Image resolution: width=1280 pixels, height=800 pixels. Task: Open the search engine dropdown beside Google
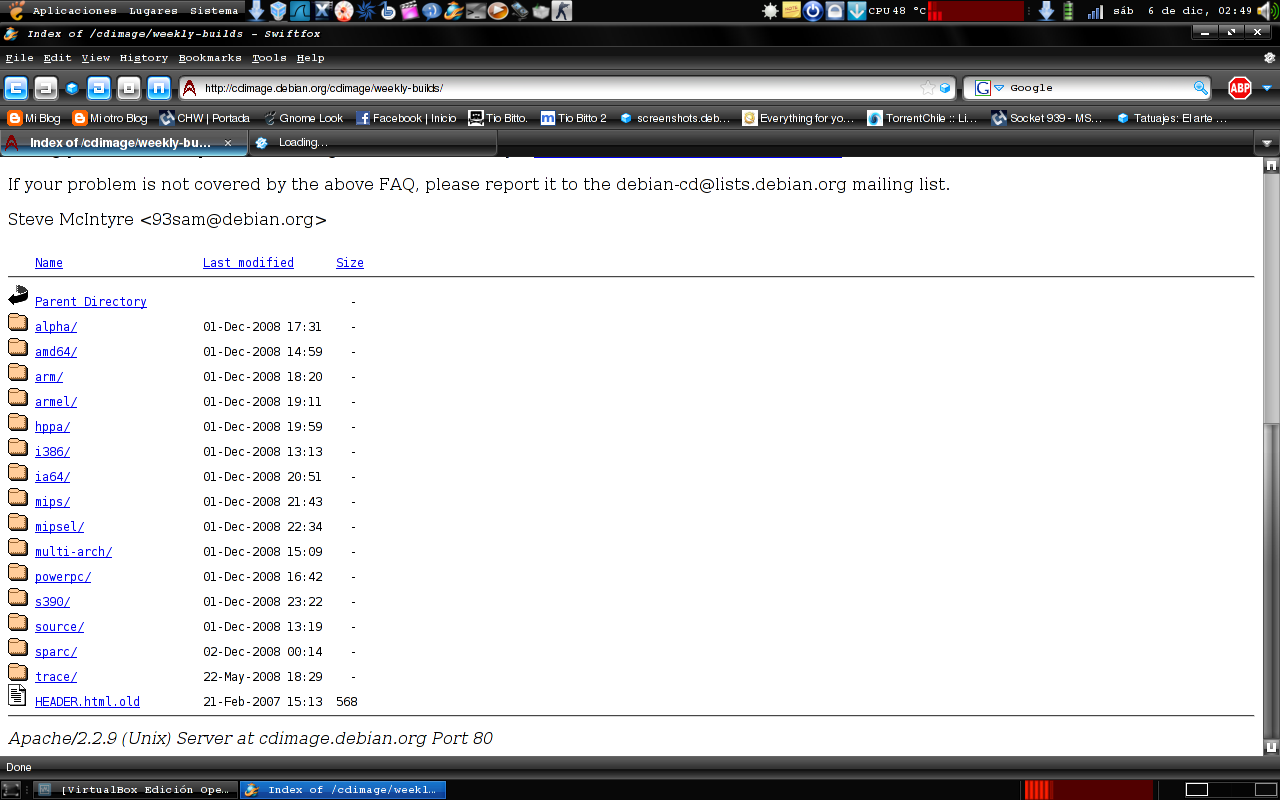[x=998, y=88]
